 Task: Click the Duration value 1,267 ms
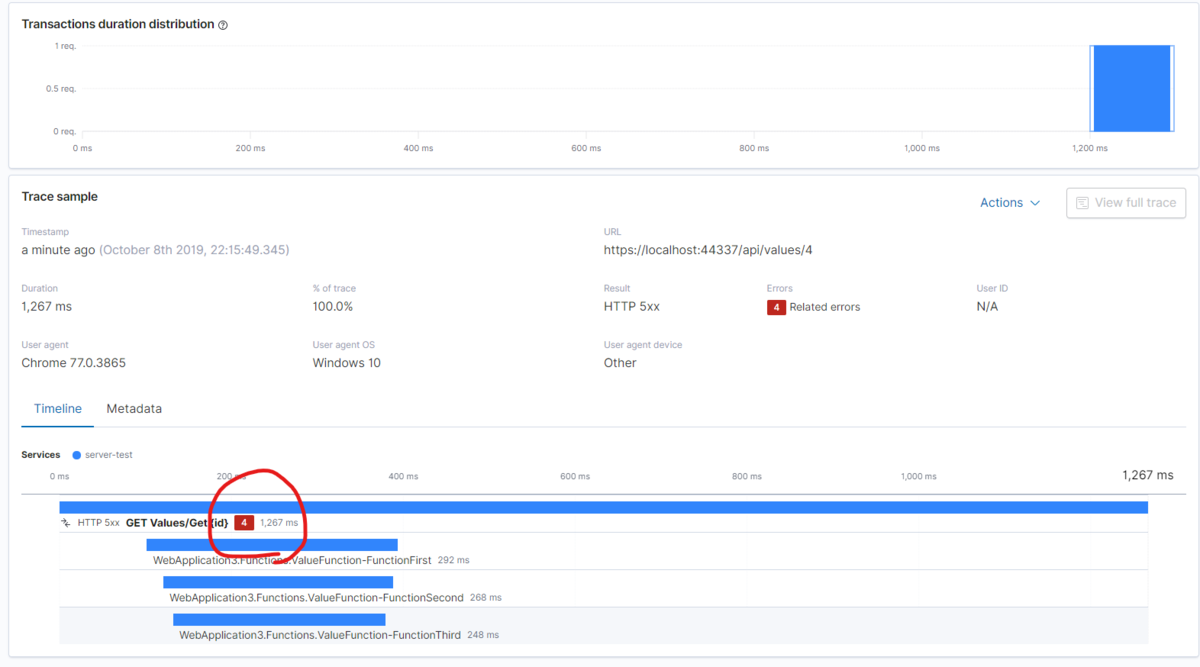[47, 307]
